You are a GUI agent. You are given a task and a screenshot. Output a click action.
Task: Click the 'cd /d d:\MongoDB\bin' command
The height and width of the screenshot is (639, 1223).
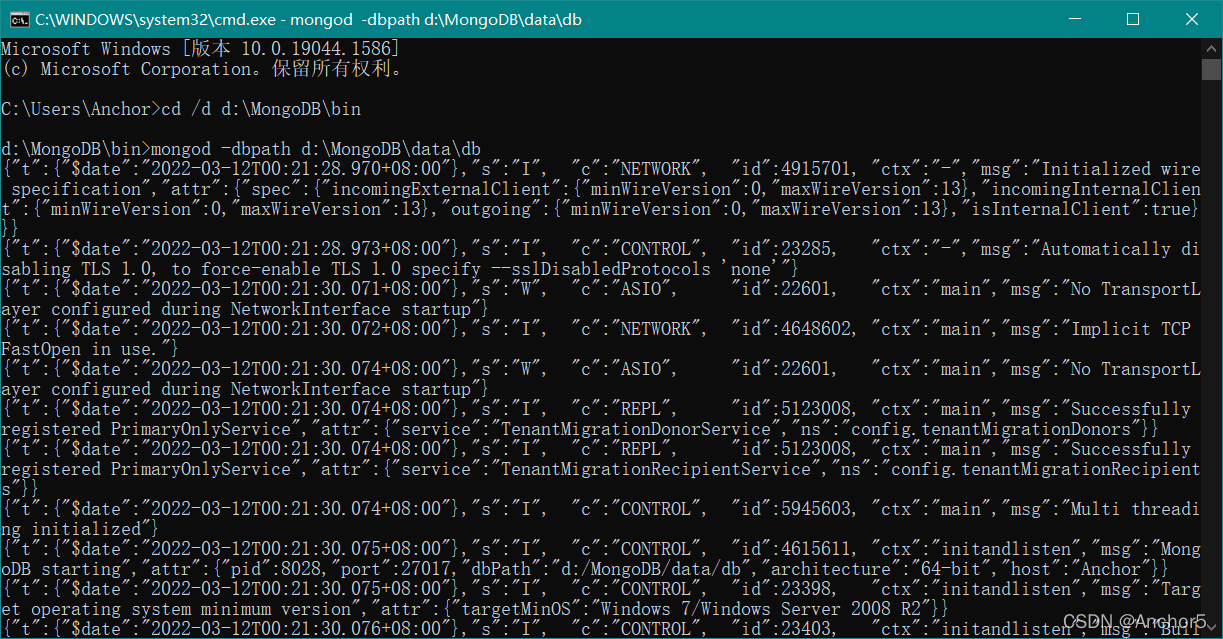[261, 109]
